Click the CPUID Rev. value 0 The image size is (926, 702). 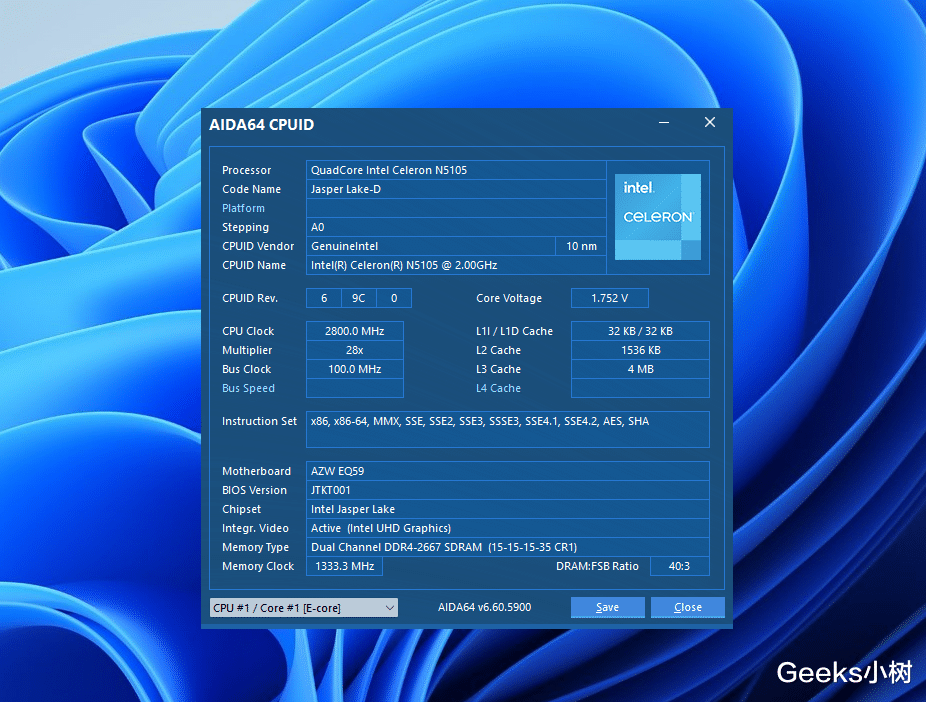click(394, 298)
